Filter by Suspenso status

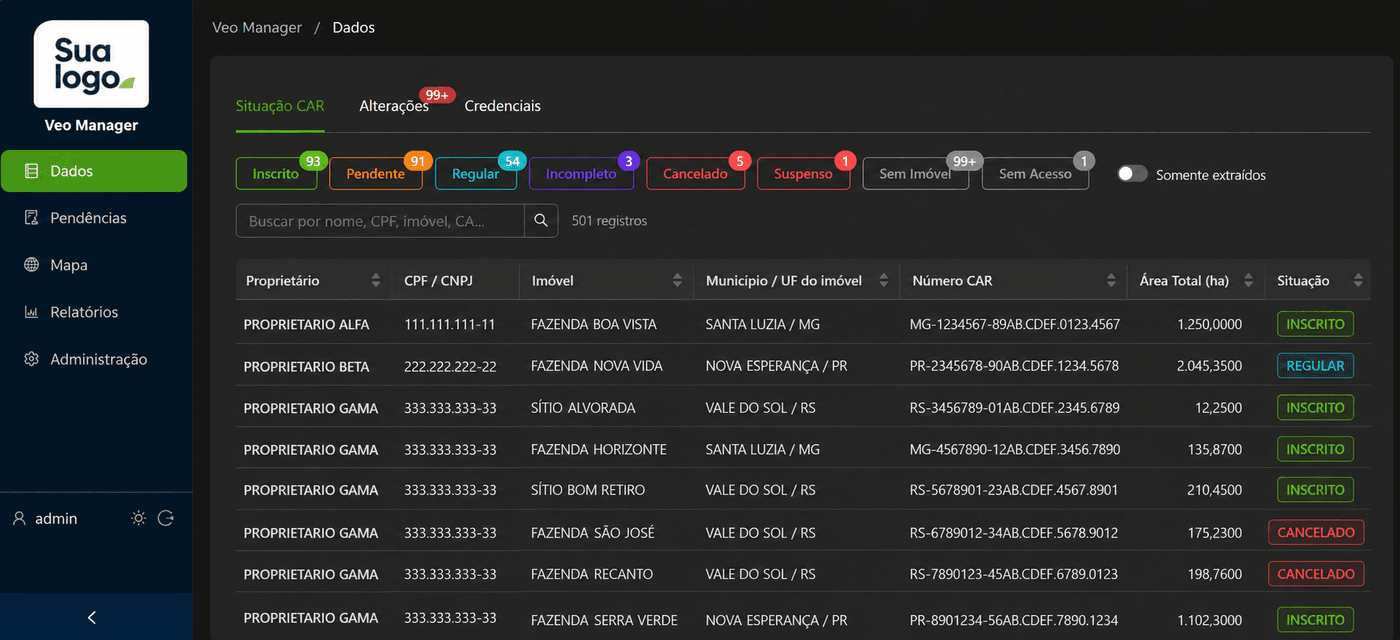click(803, 174)
